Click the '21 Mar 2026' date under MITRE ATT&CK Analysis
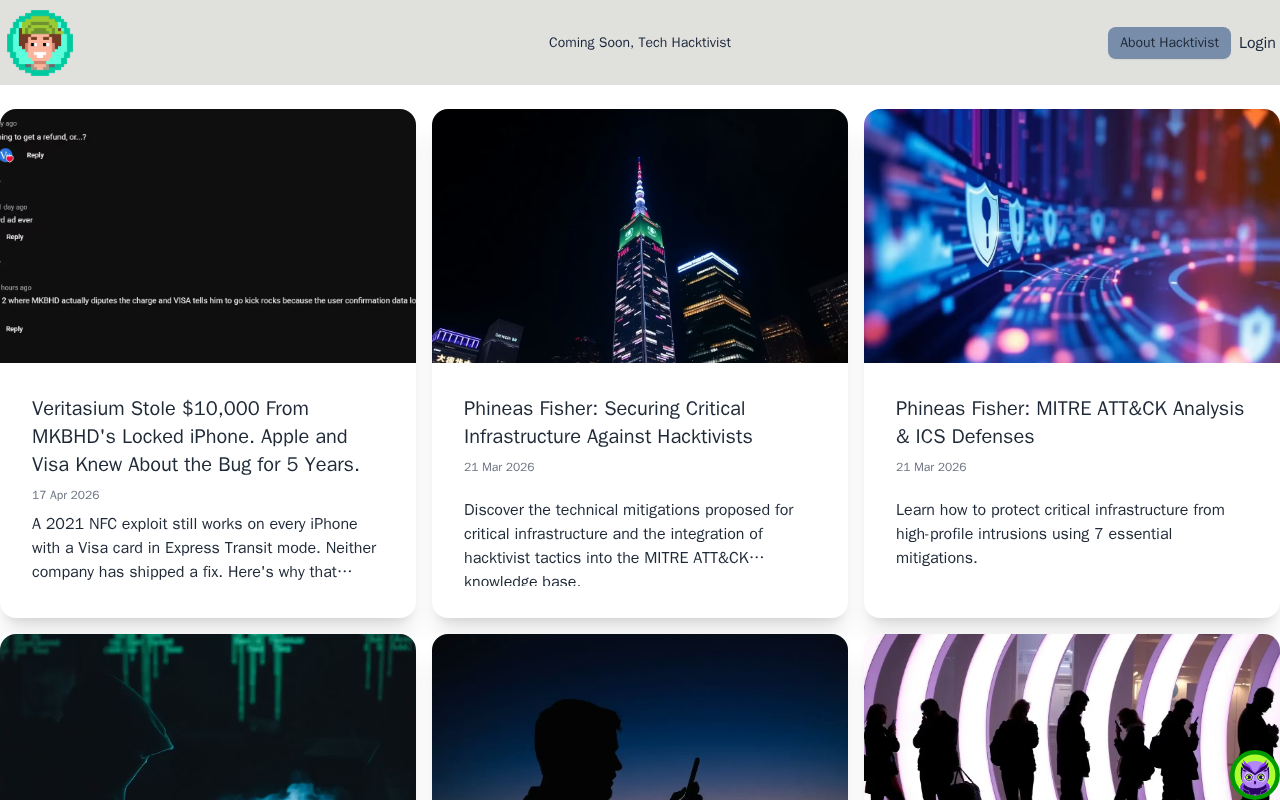 point(931,467)
